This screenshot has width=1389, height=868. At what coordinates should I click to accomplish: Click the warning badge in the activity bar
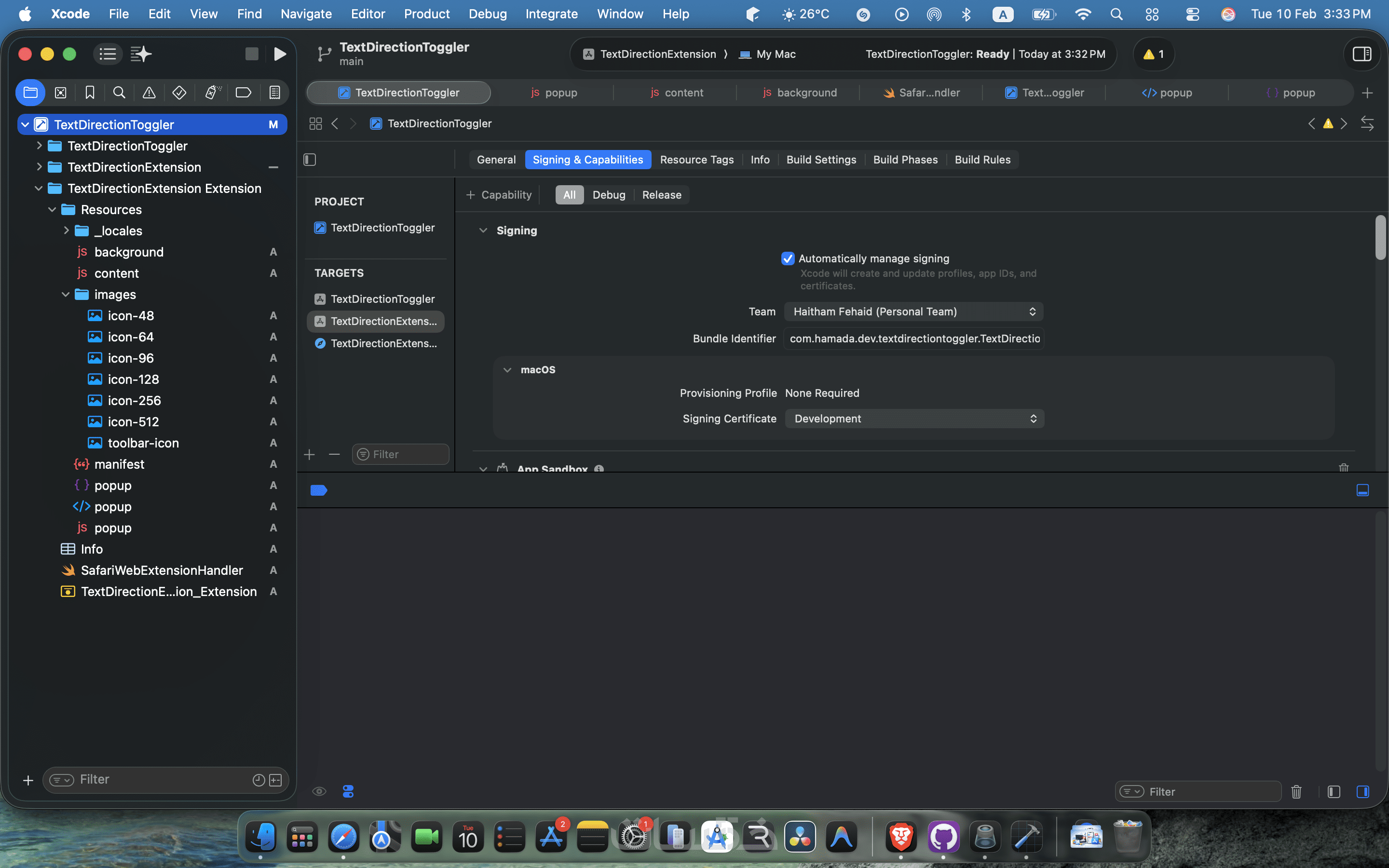coord(1154,54)
